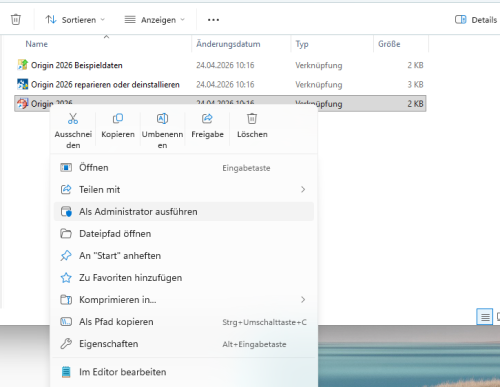
Task: Click 3 KB size cell of reparieren row
Action: point(415,85)
